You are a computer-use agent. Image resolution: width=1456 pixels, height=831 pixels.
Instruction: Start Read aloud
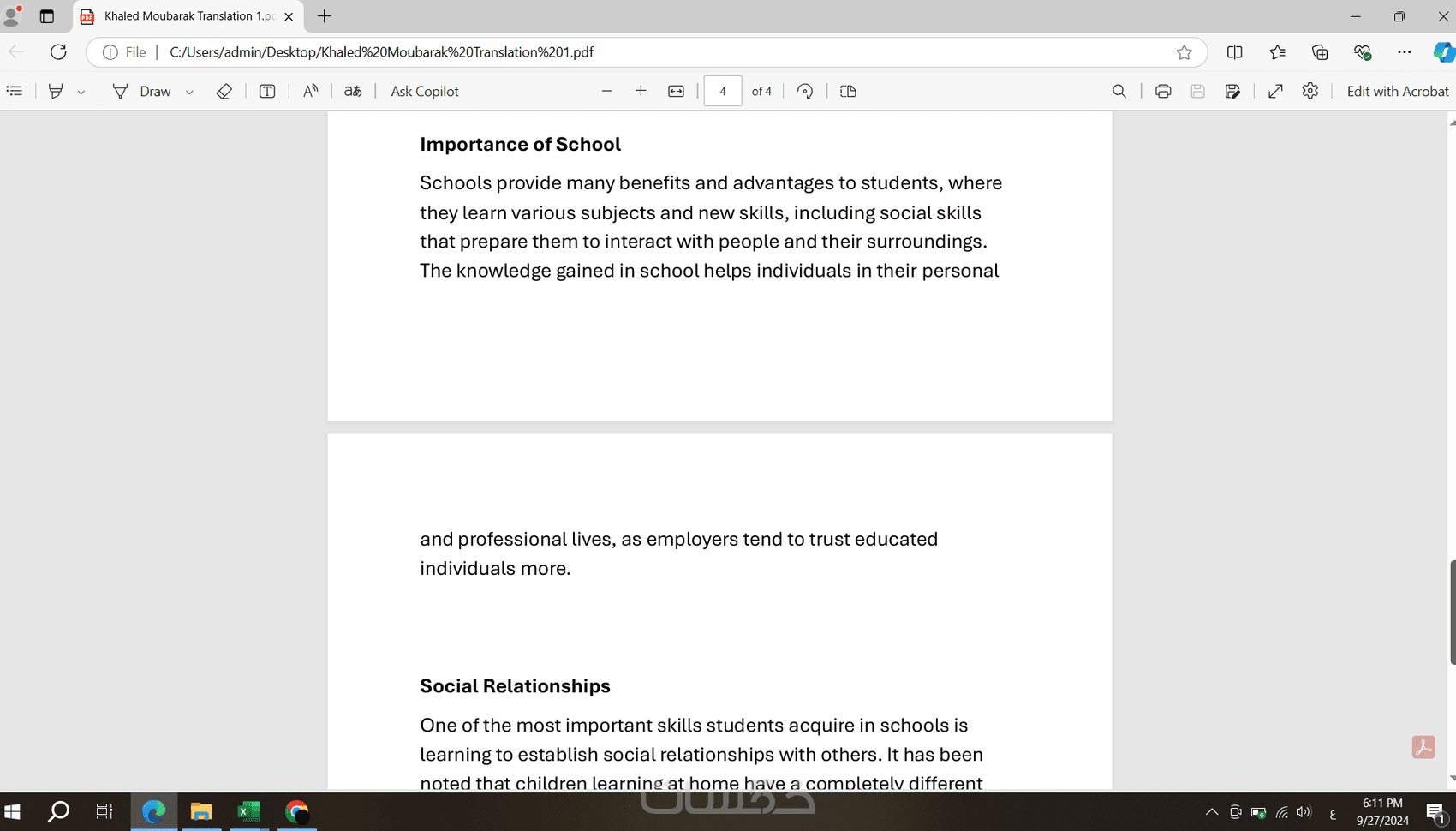click(310, 91)
